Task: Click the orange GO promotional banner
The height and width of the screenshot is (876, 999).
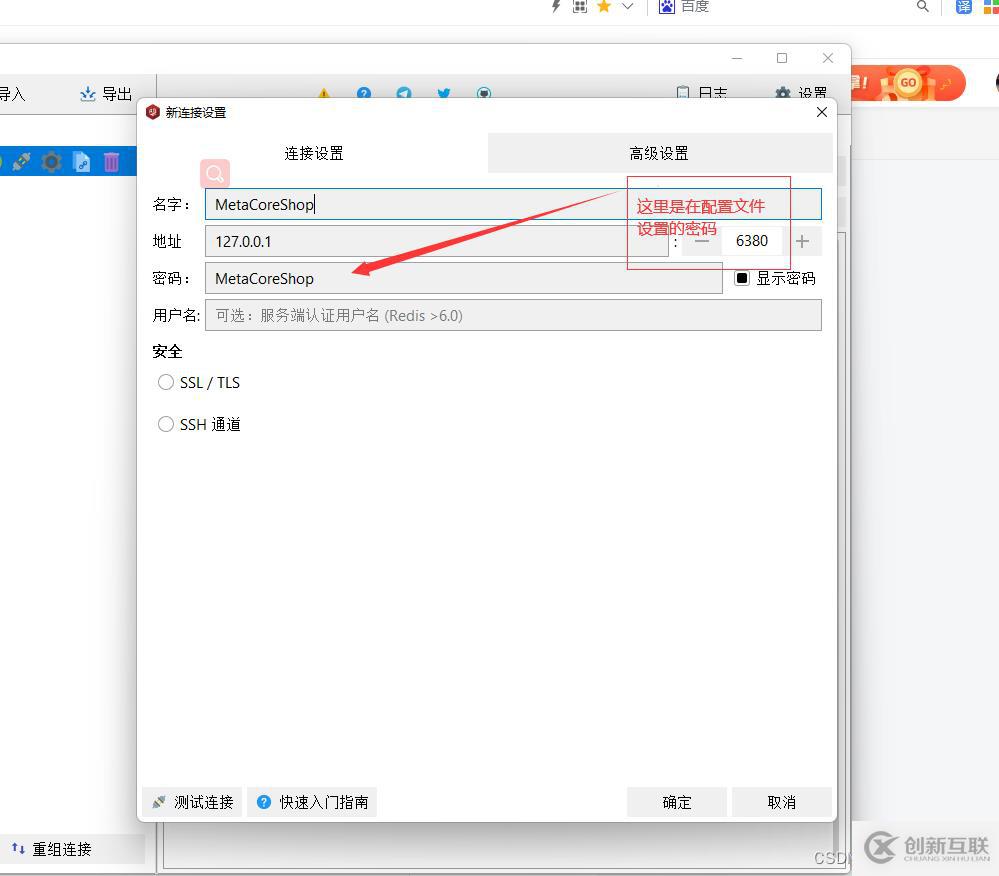Action: 909,83
